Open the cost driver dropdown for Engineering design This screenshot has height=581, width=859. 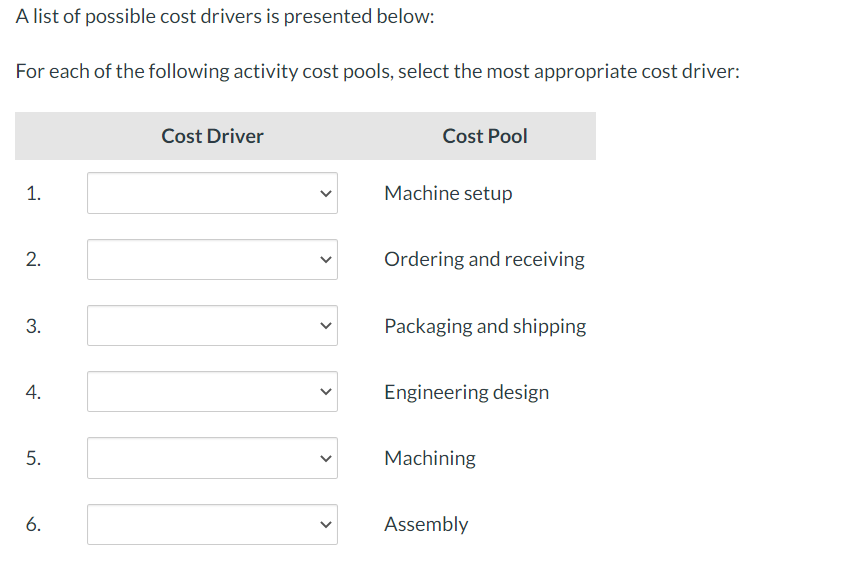[x=212, y=391]
